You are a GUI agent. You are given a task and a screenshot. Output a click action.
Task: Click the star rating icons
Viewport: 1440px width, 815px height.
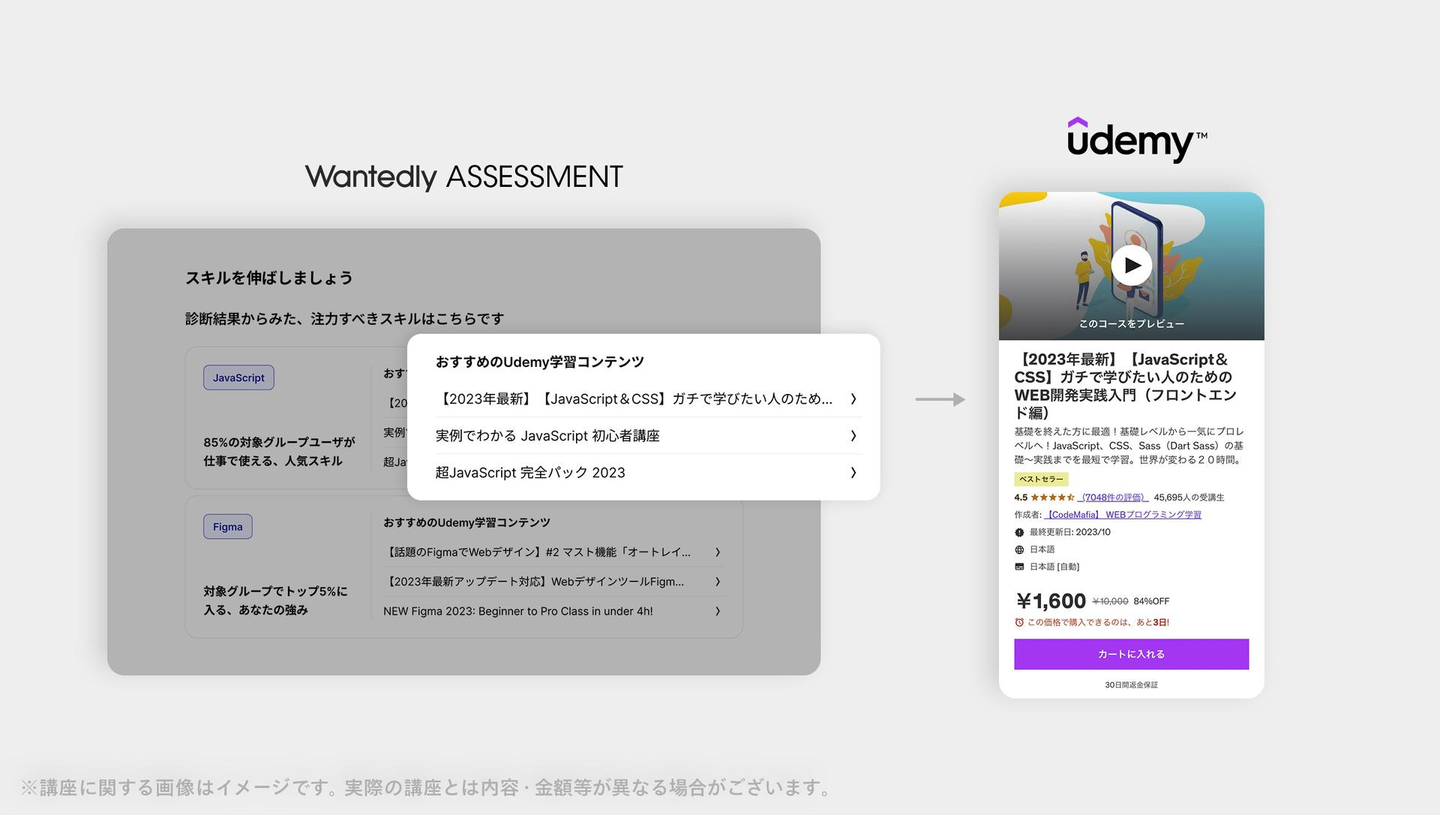1053,497
